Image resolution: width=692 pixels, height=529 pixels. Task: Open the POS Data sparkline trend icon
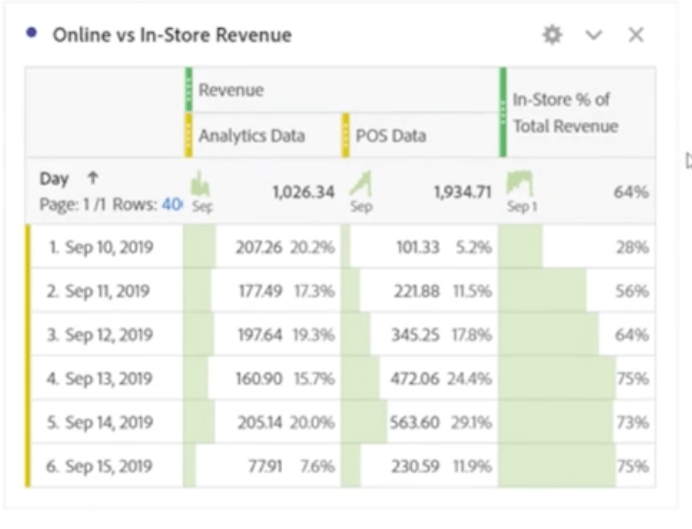[361, 184]
